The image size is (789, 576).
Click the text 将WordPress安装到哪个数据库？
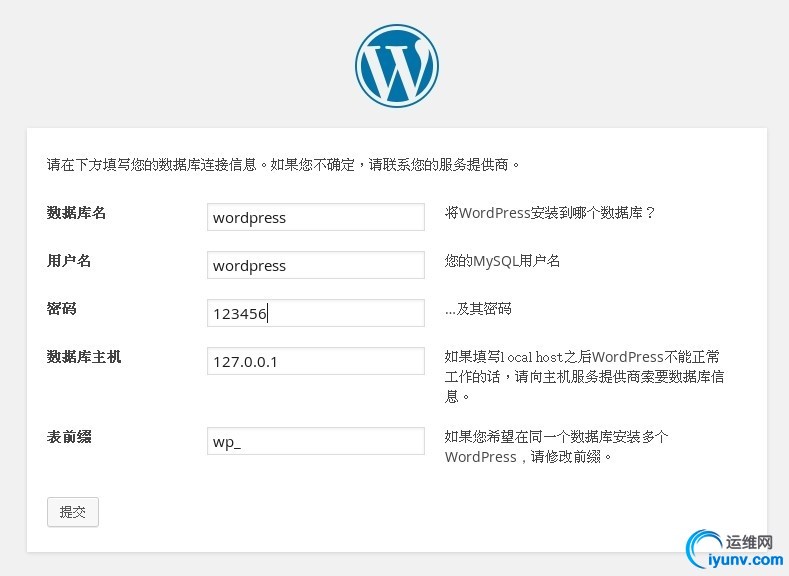pos(550,213)
